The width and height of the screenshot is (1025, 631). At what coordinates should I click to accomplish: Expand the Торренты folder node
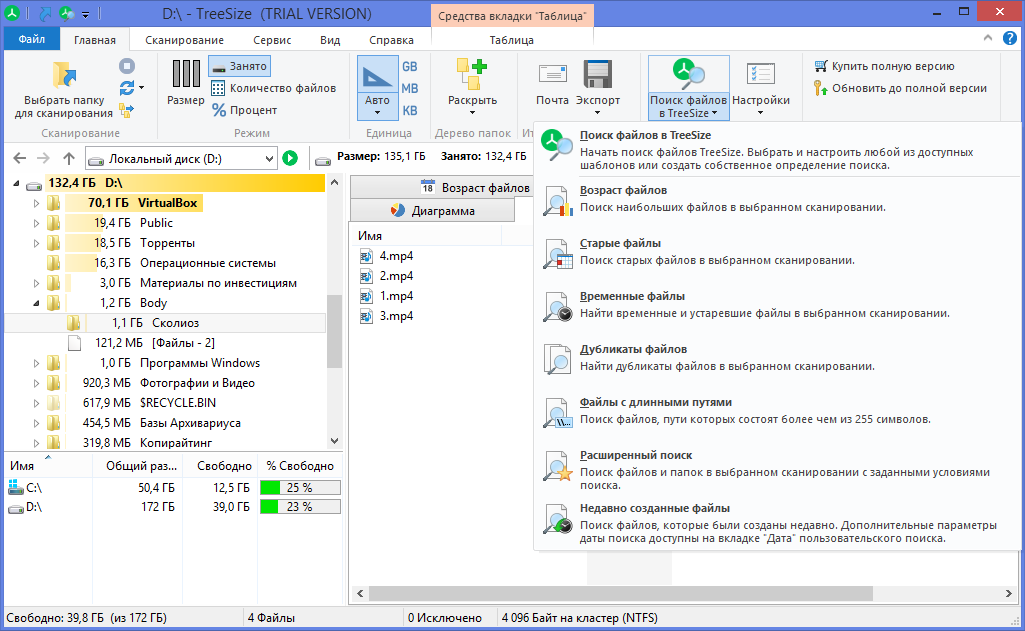tap(37, 243)
